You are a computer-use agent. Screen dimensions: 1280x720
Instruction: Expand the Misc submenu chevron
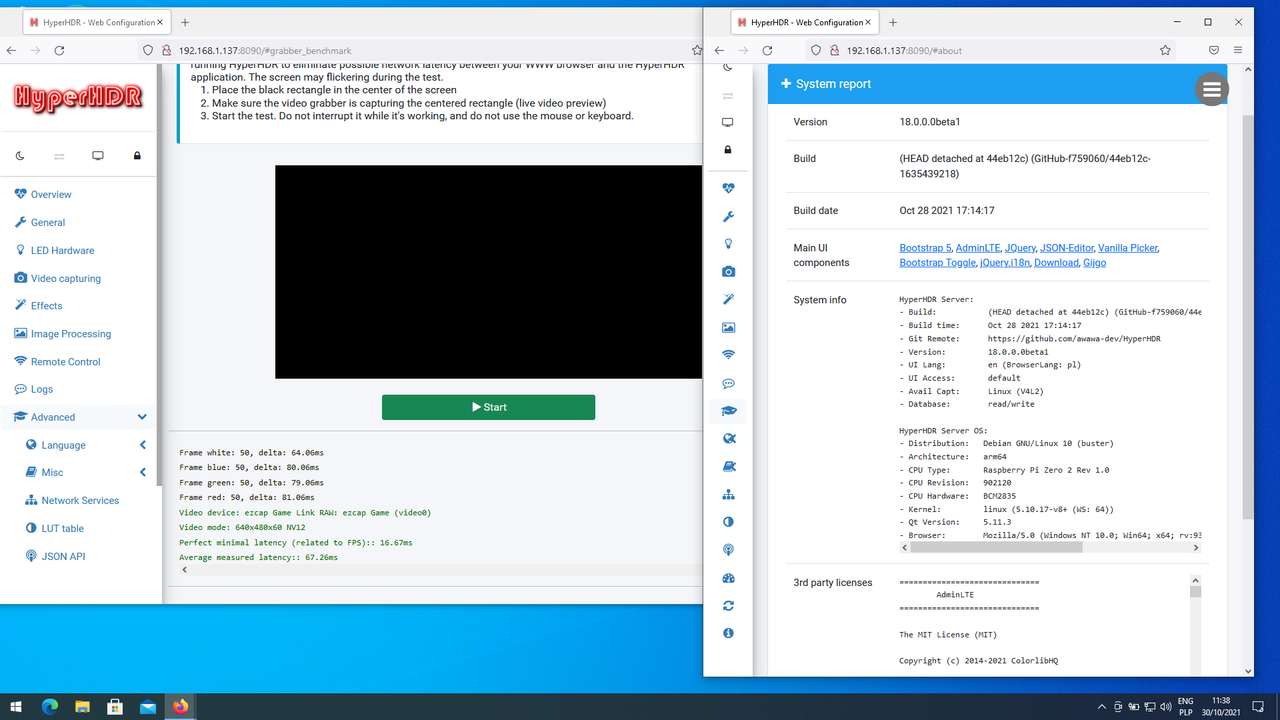tap(142, 472)
